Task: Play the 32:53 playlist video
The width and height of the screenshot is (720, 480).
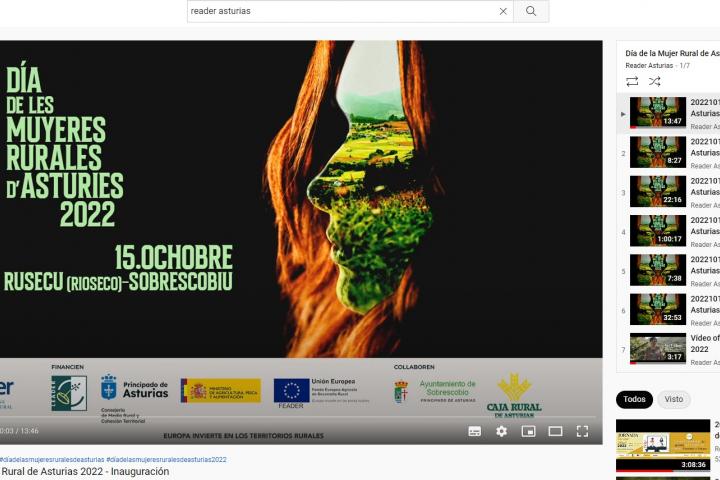Action: click(658, 309)
